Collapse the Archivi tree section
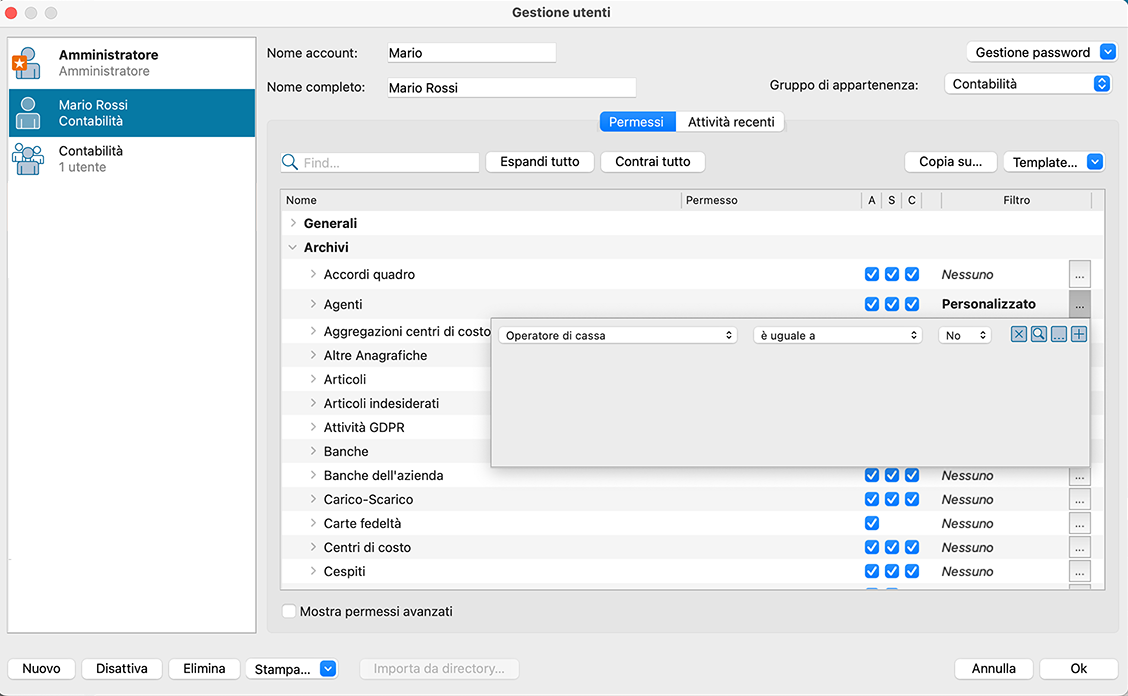The width and height of the screenshot is (1128, 696). (x=293, y=248)
